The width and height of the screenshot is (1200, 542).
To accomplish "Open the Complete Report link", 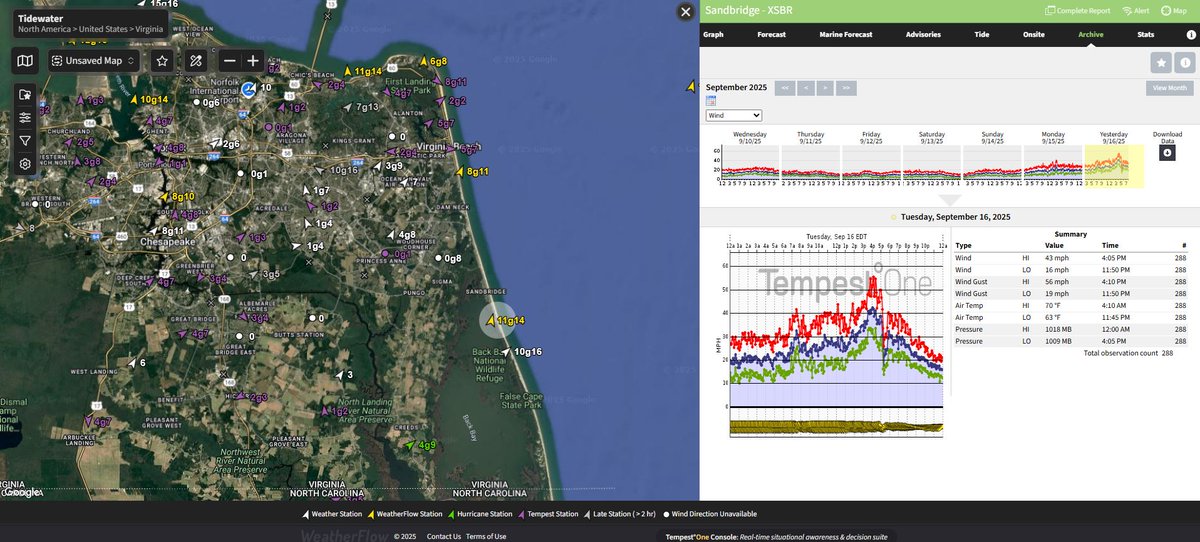I will (1077, 10).
